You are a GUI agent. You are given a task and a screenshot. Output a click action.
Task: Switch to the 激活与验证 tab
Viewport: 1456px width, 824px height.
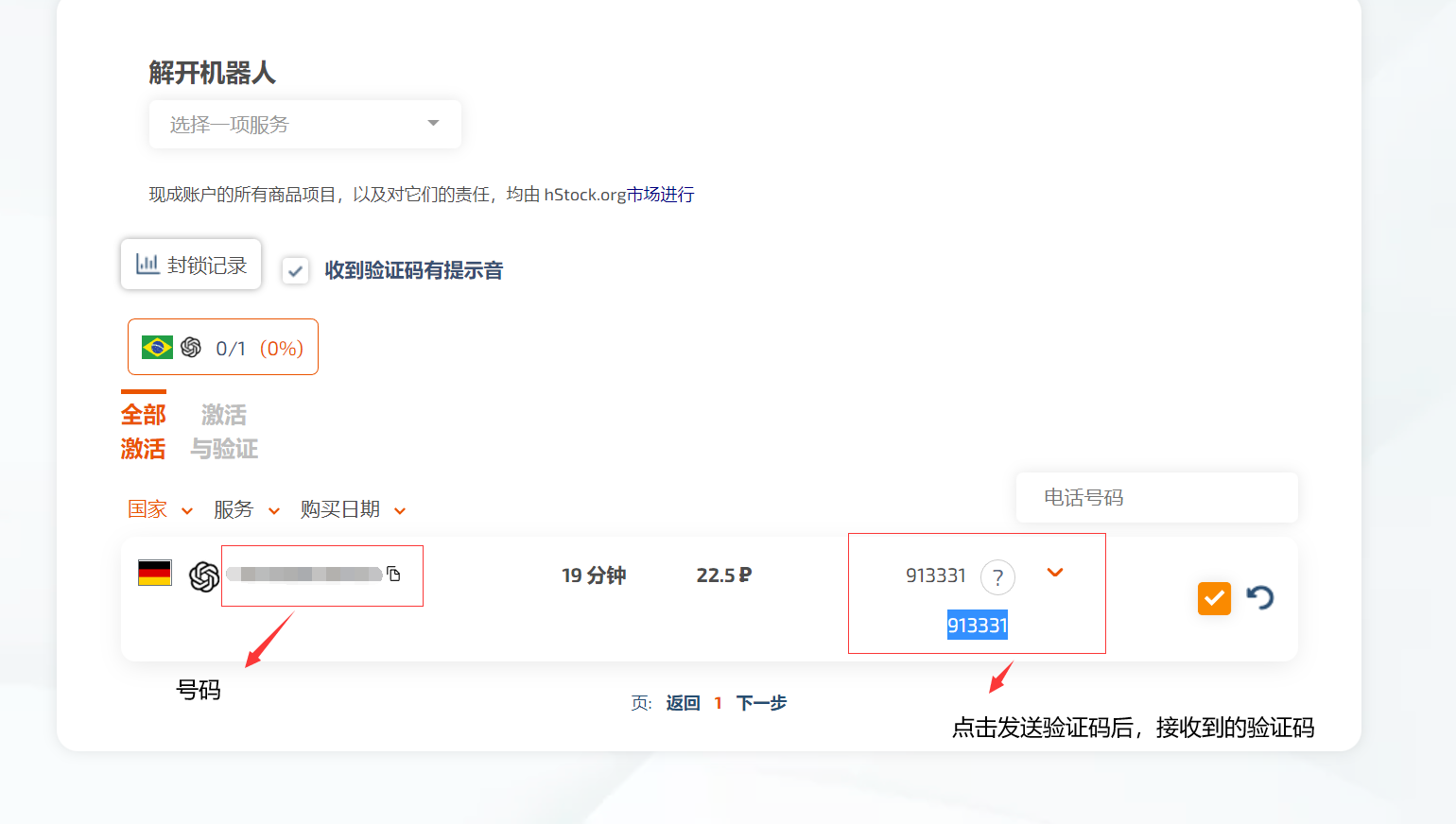pos(224,431)
